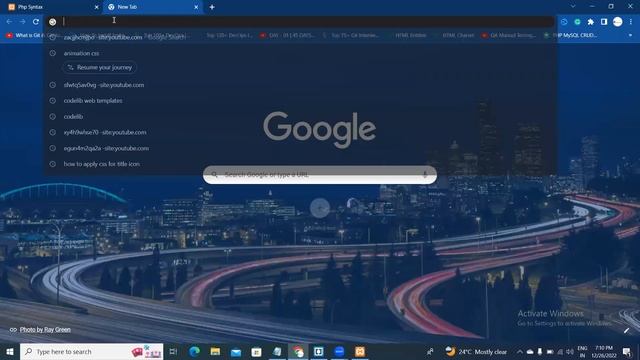Image resolution: width=640 pixels, height=360 pixels.
Task: Click the Resume your journey chip
Action: (100, 67)
